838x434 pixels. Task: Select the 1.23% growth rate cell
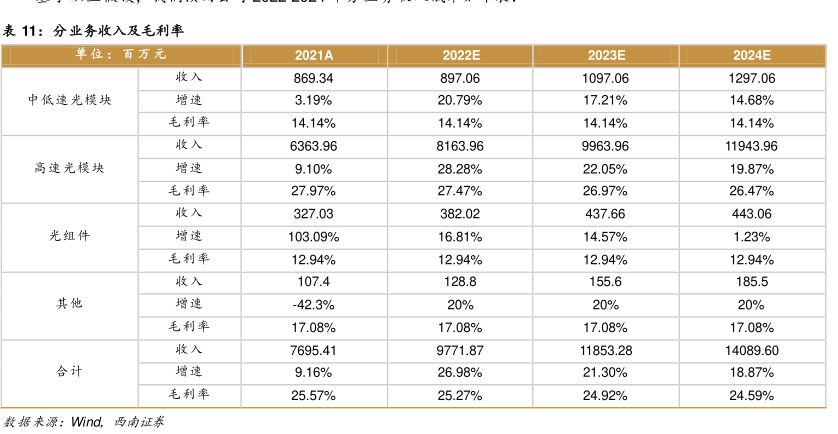pos(753,237)
